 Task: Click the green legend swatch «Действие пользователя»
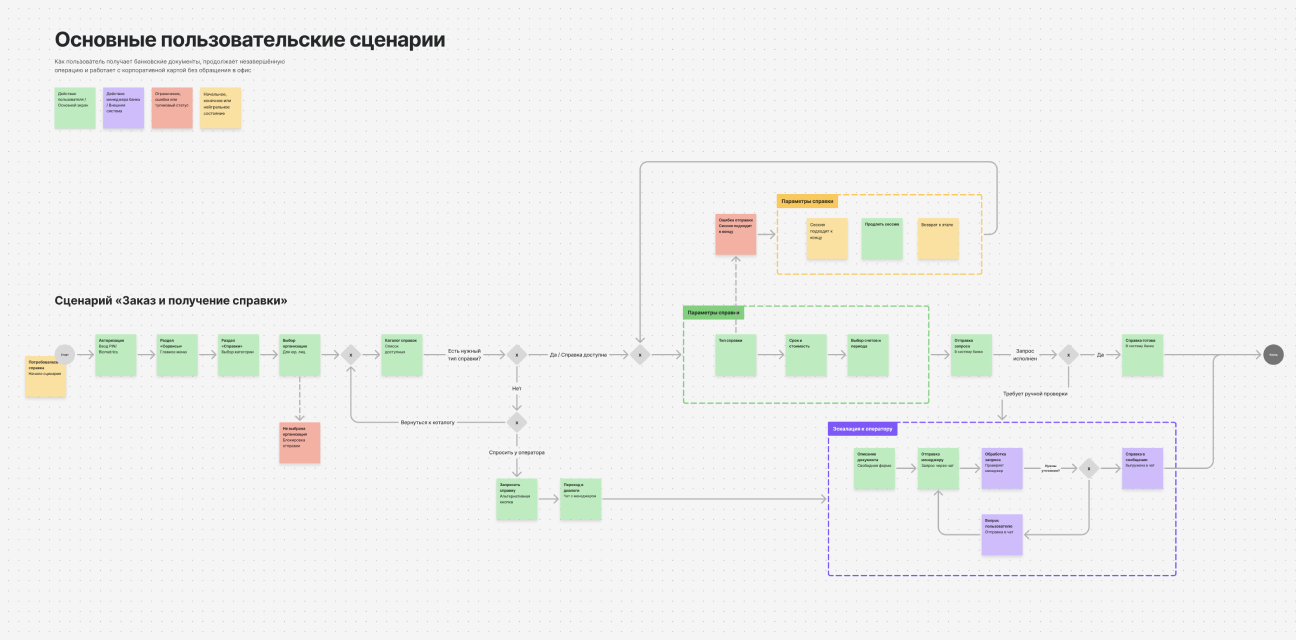75,107
